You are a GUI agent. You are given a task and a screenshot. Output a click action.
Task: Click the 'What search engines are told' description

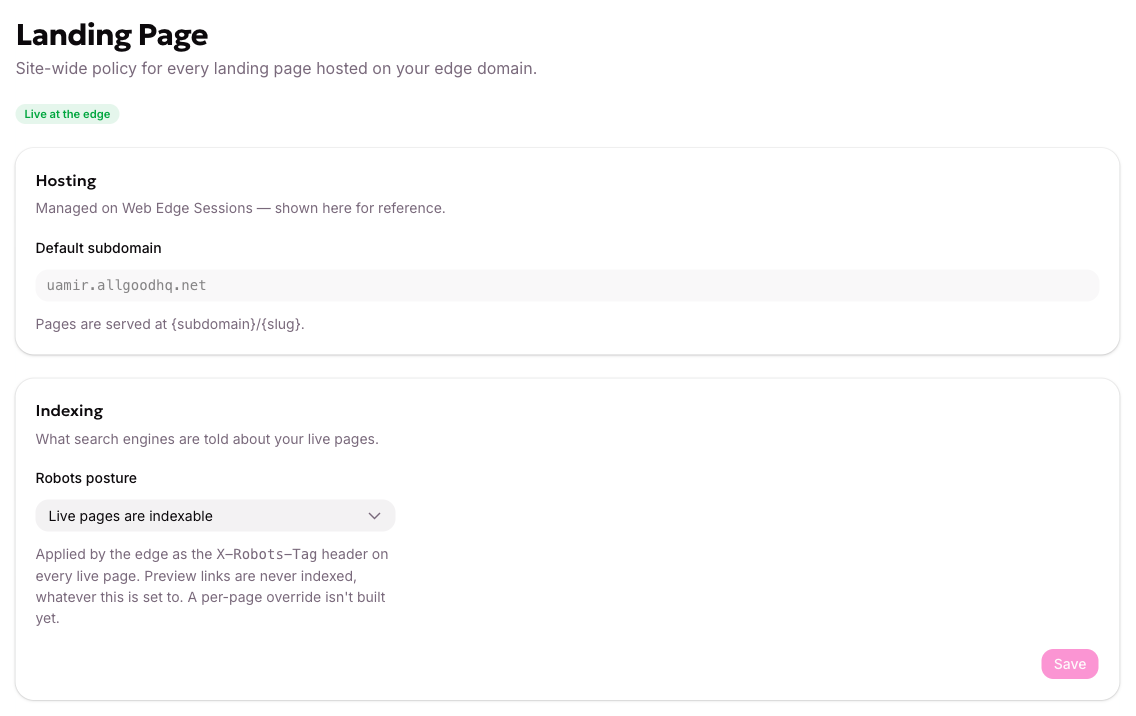coord(207,439)
